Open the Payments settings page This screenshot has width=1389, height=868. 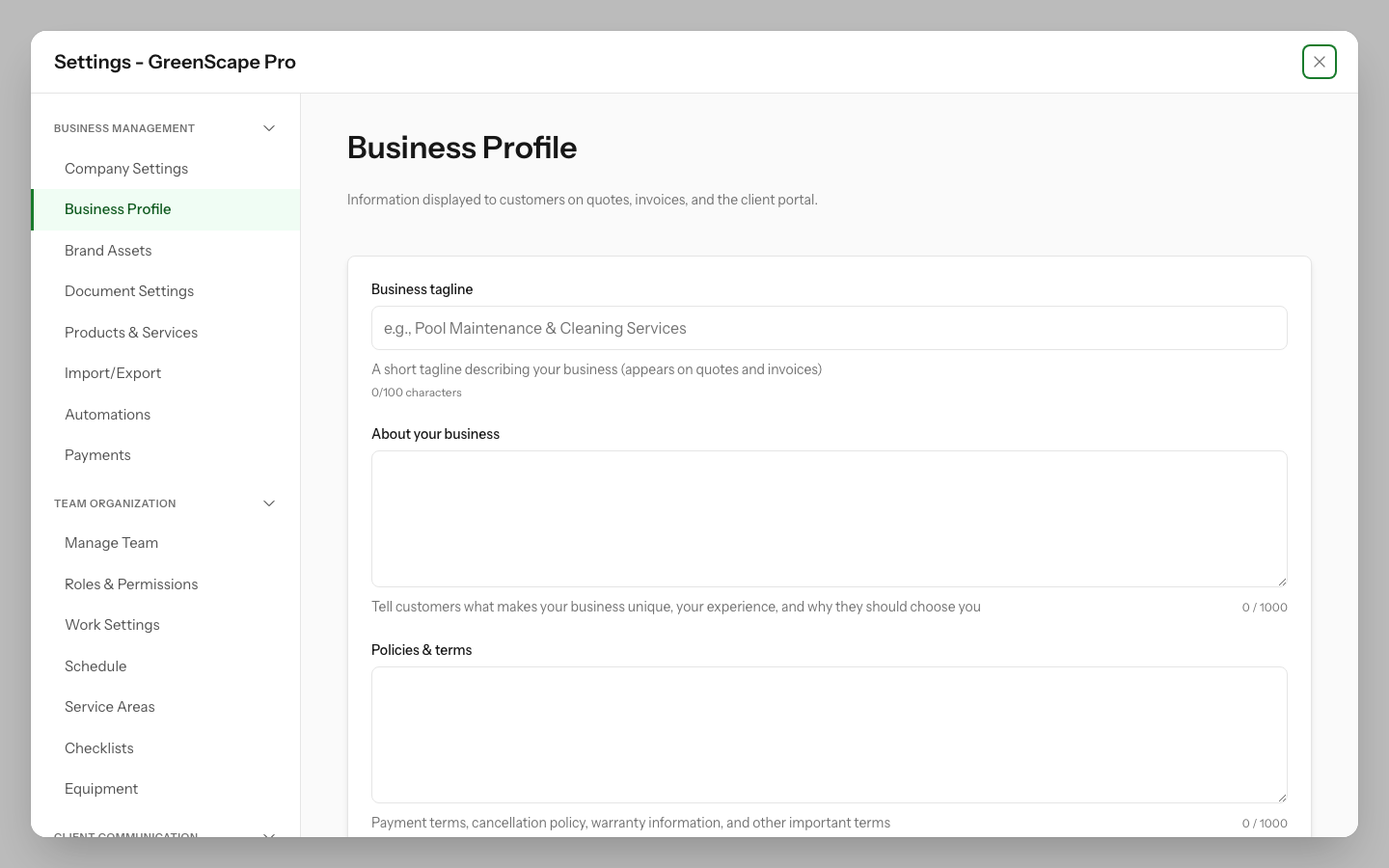point(97,455)
